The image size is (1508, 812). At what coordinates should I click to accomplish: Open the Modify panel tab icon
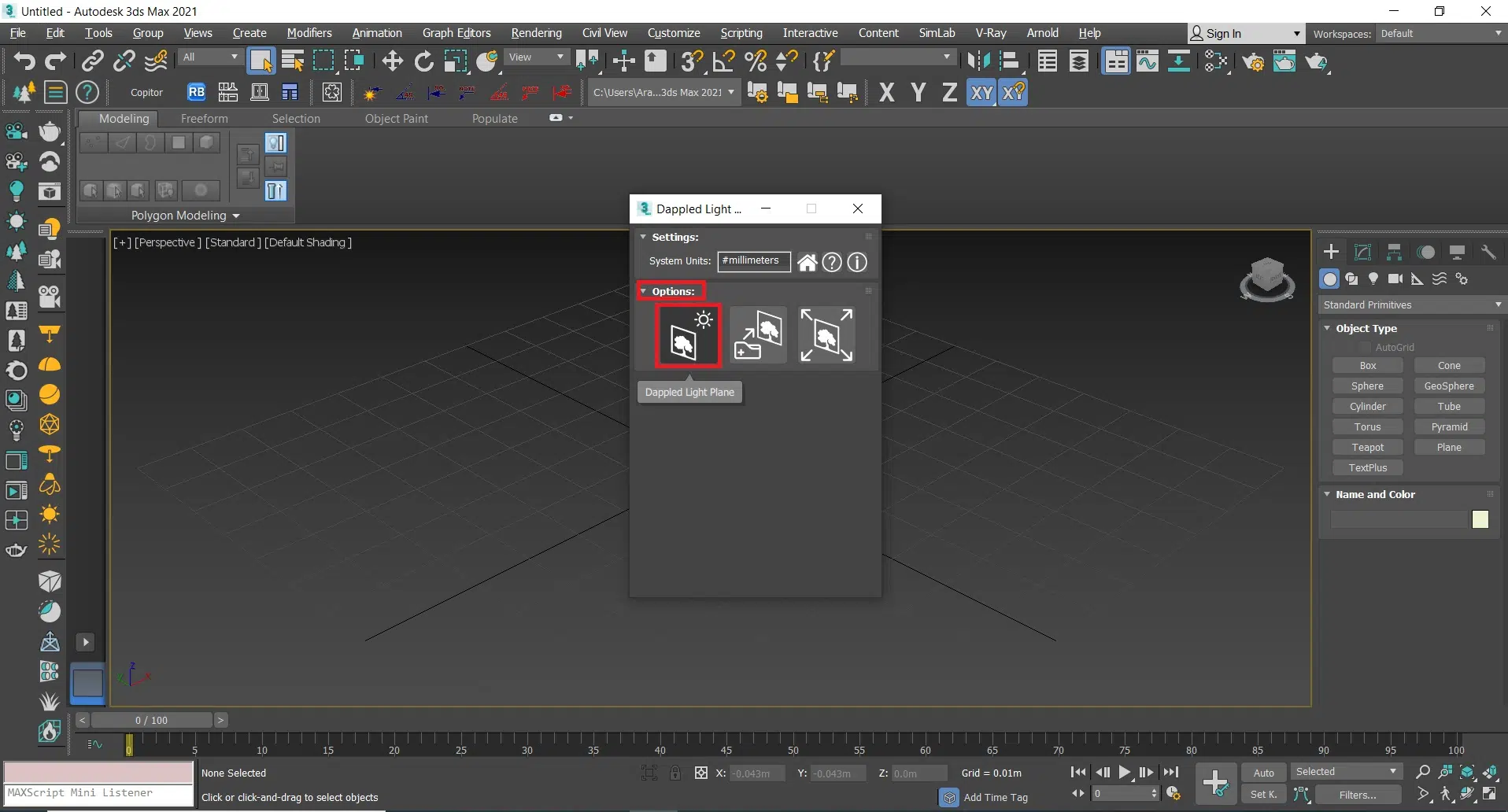[1362, 252]
